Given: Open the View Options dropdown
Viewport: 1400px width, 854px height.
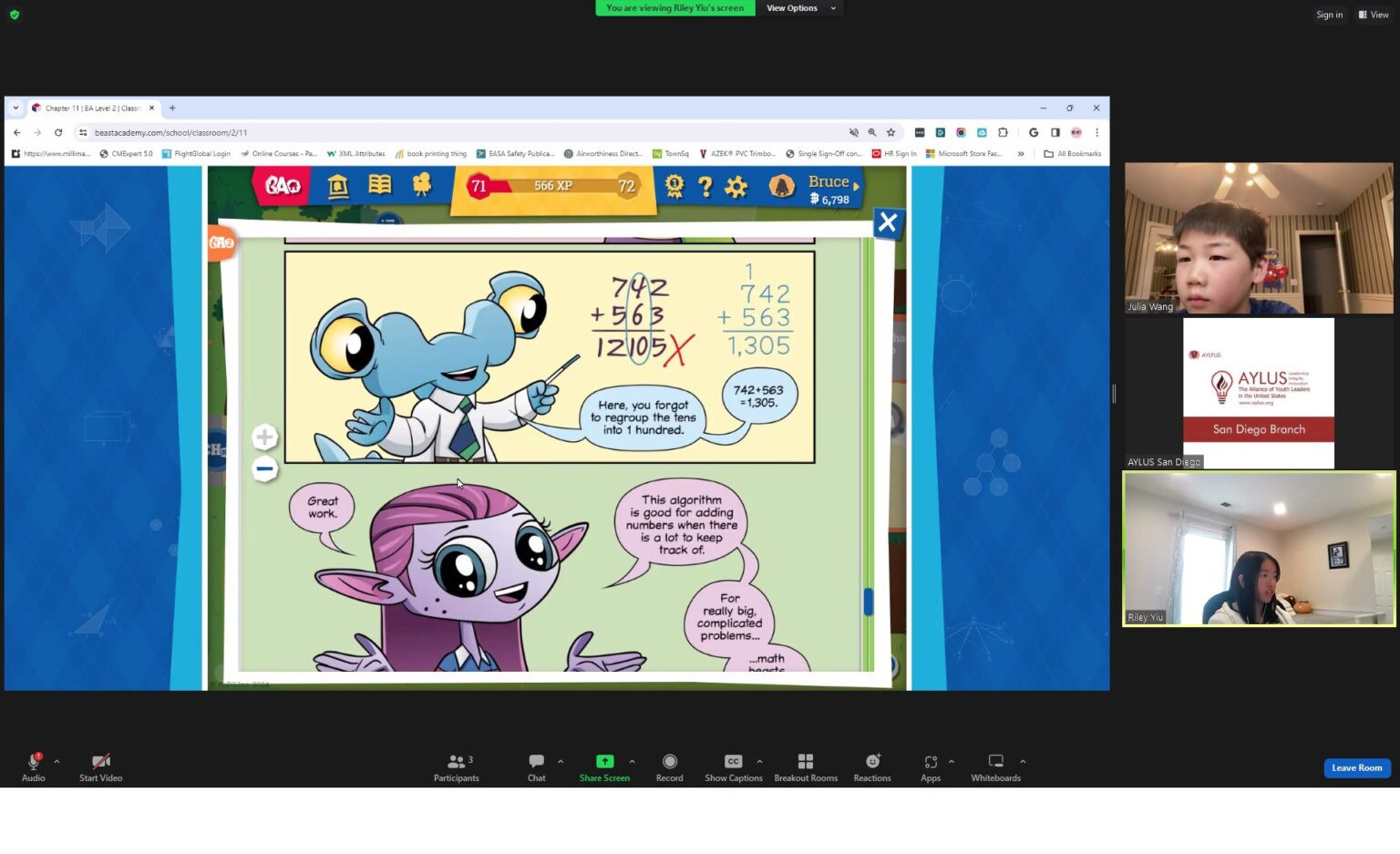Looking at the screenshot, I should point(799,8).
